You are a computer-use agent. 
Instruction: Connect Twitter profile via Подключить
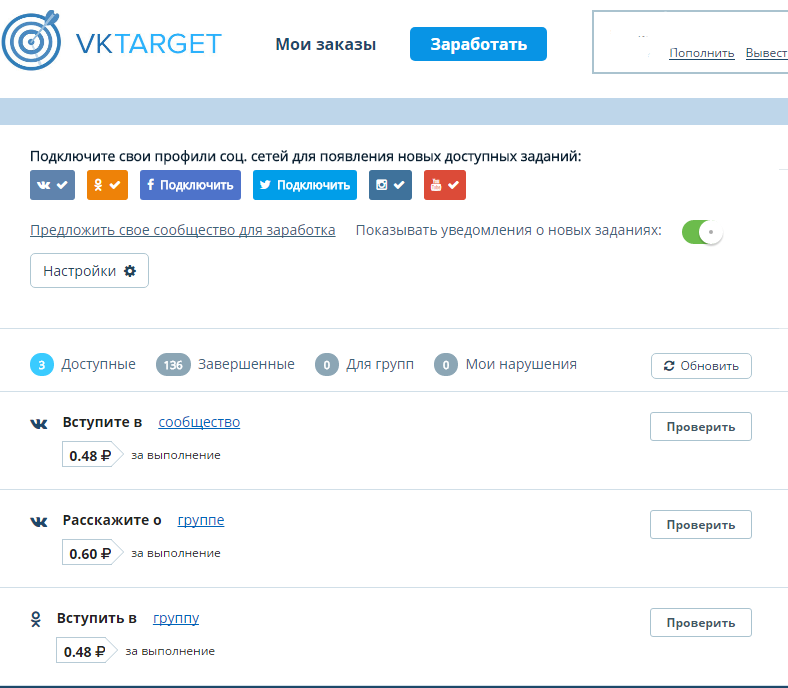point(305,185)
